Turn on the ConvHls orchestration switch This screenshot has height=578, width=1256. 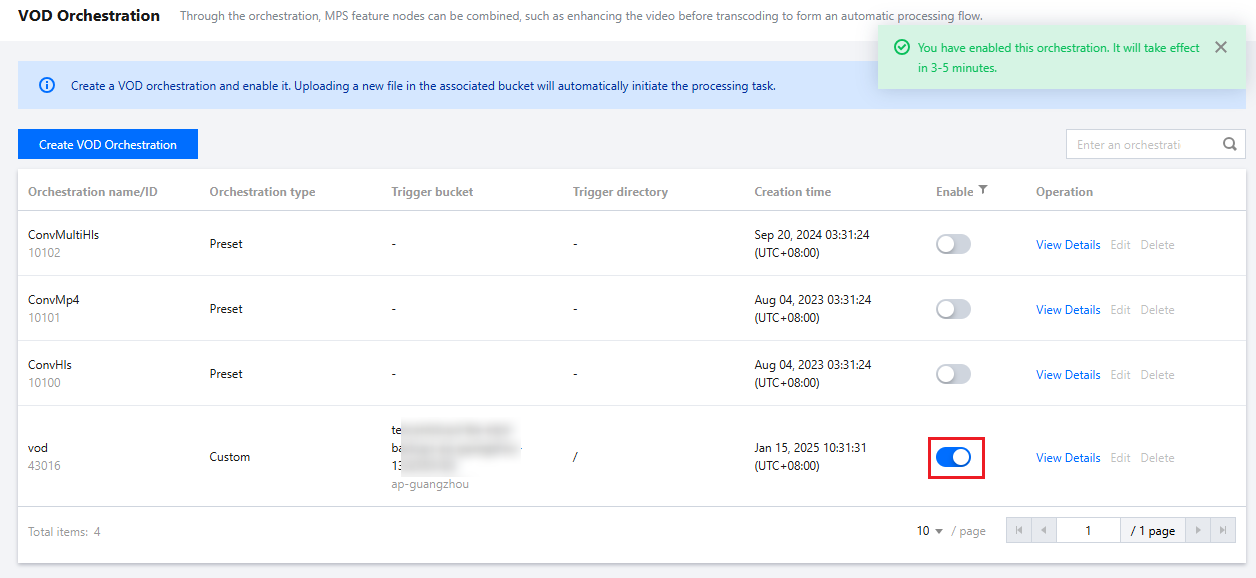pos(953,374)
